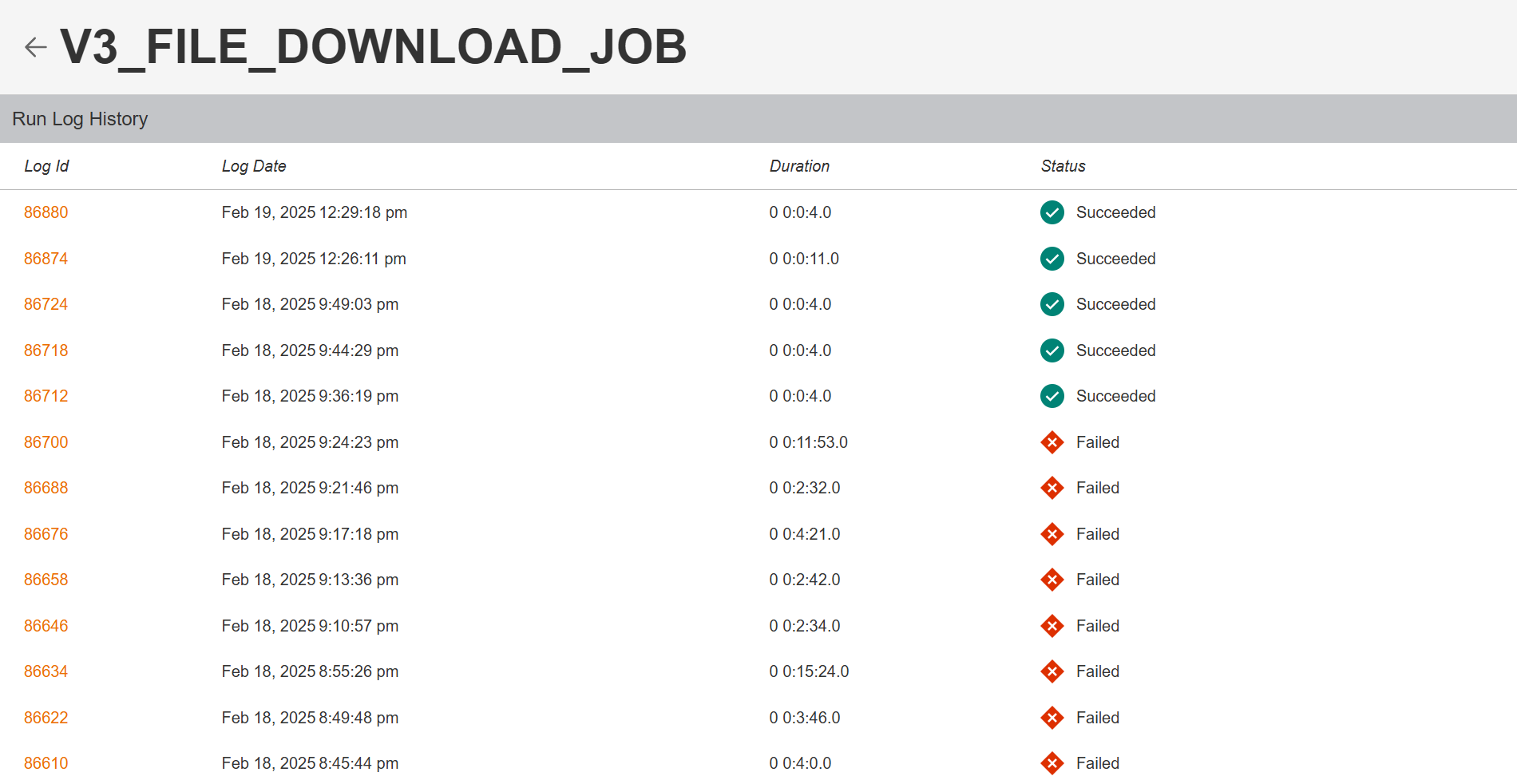This screenshot has width=1517, height=784.
Task: Open log entry 86622
Action: pos(46,718)
